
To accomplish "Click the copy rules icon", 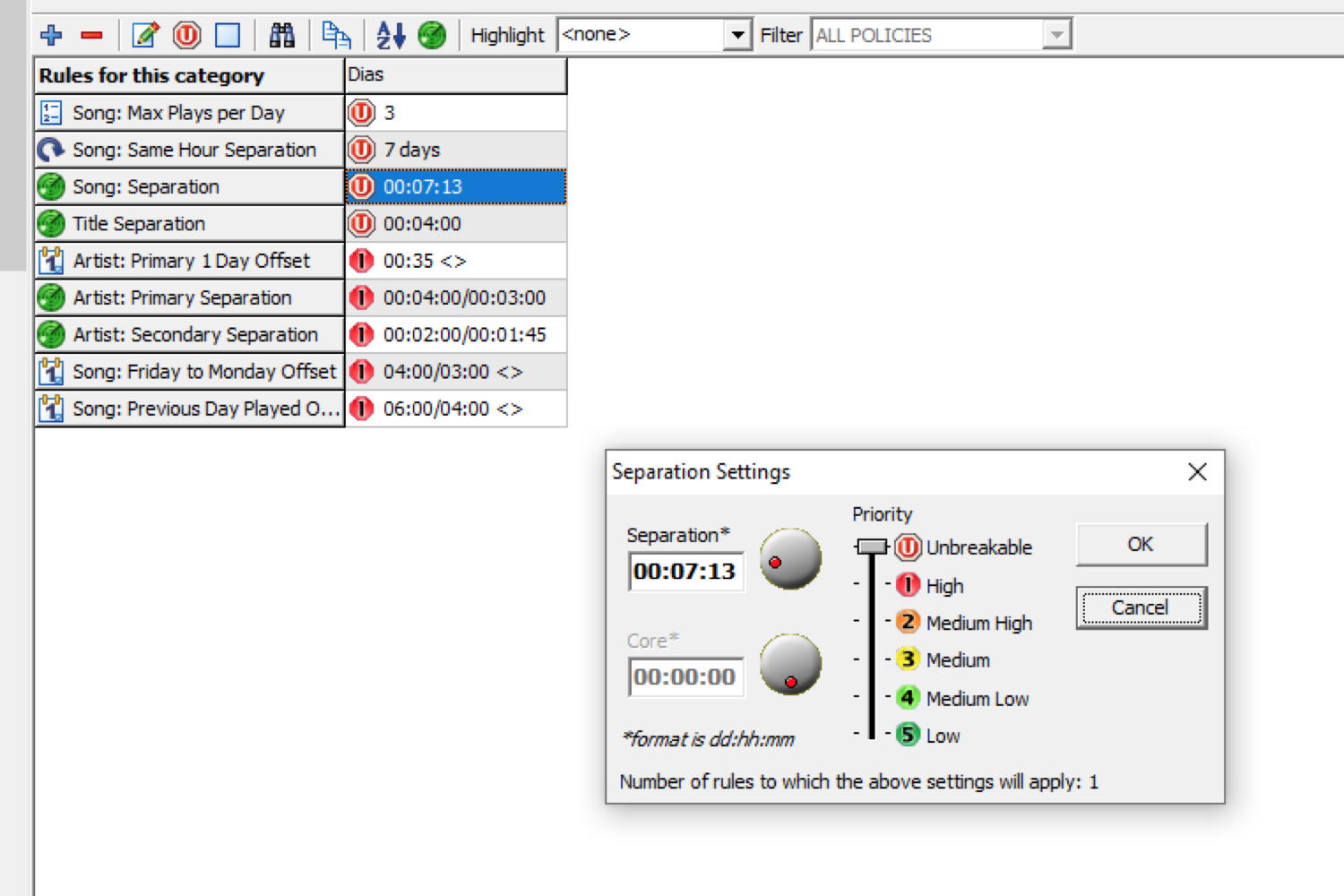I will (336, 35).
